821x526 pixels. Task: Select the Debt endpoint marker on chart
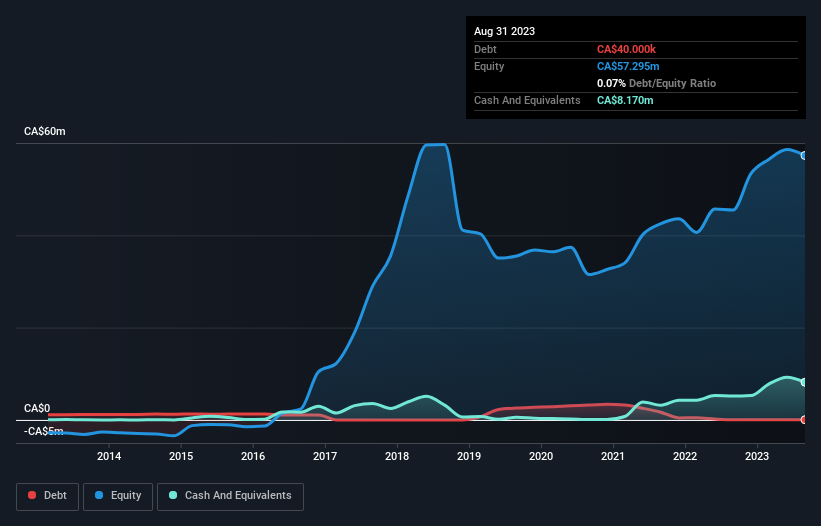click(804, 420)
